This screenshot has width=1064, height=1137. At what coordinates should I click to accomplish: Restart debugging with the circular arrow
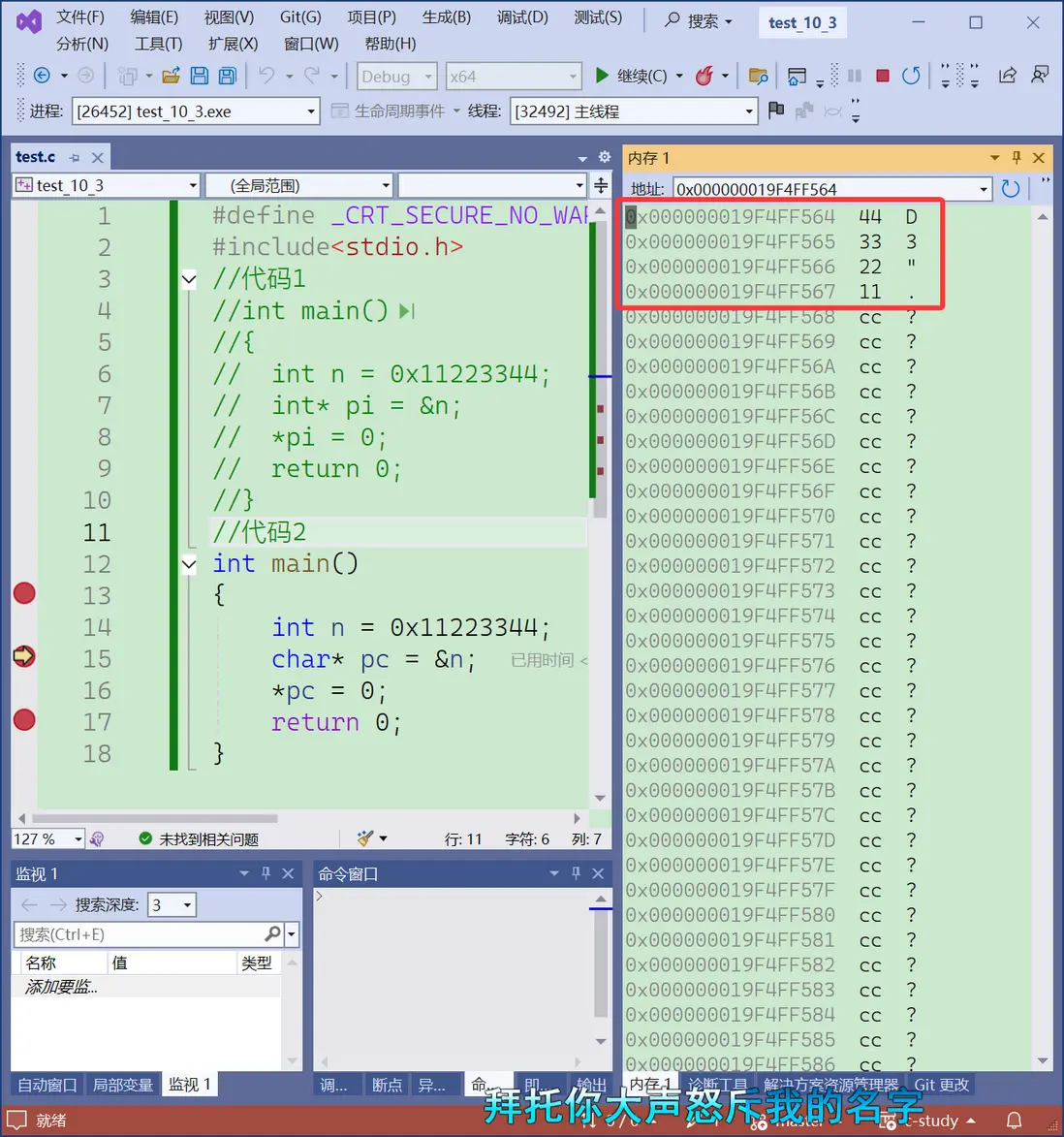pos(911,76)
